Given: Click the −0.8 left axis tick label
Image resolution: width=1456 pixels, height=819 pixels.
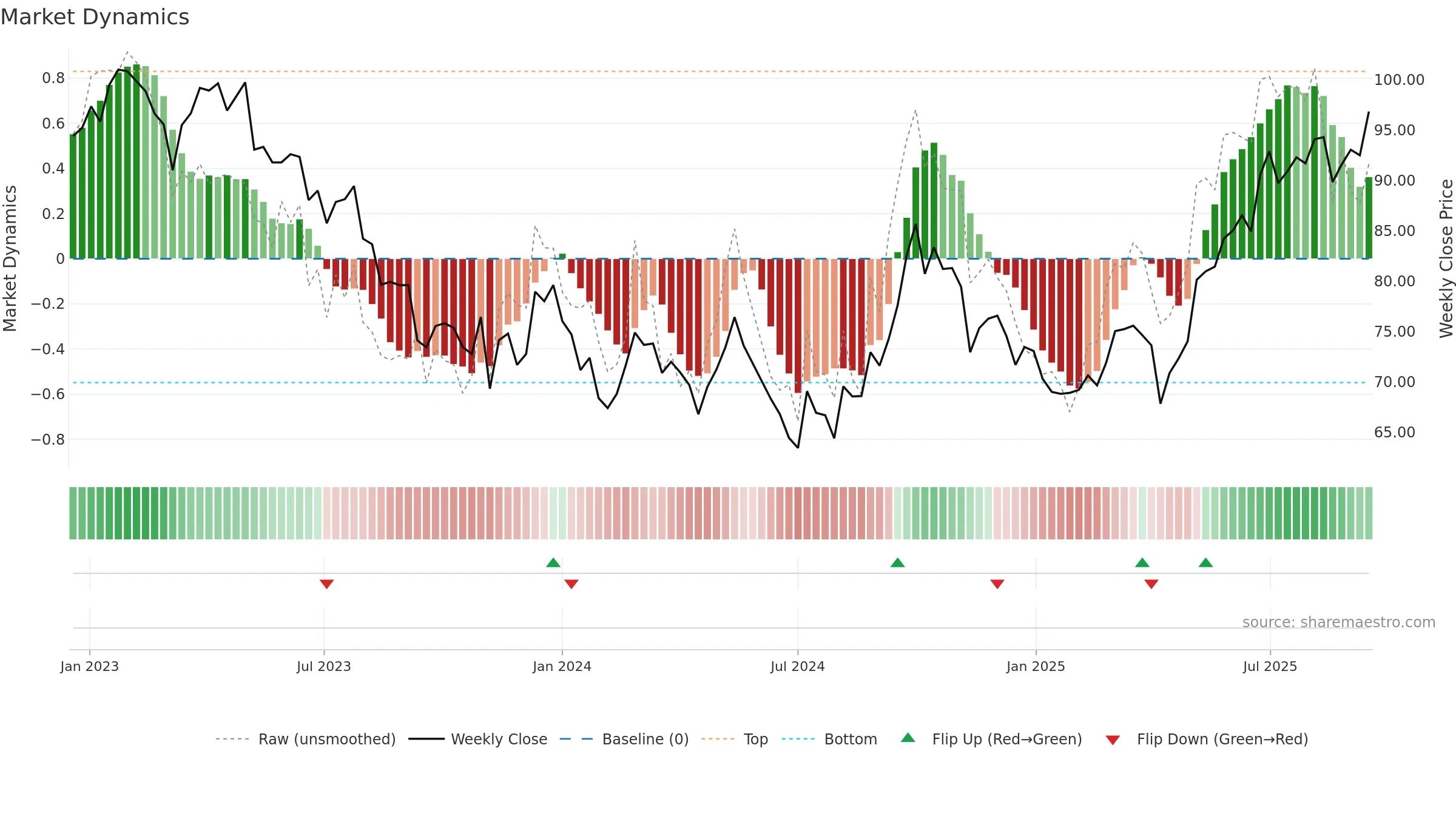Looking at the screenshot, I should tap(48, 439).
